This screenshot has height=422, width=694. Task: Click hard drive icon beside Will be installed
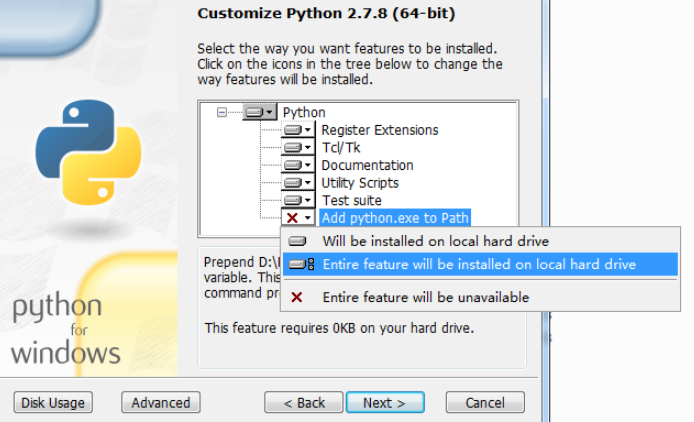pyautogui.click(x=297, y=241)
